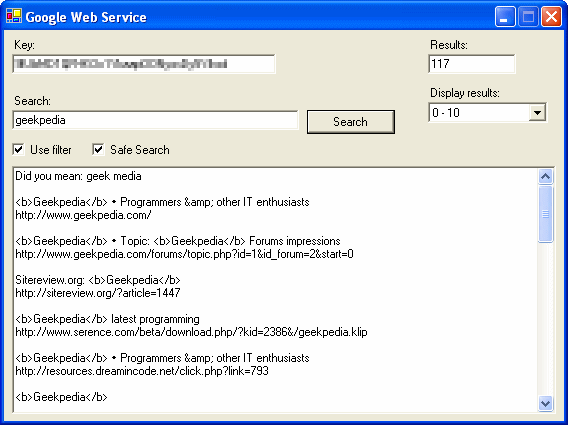The height and width of the screenshot is (425, 568).
Task: Click the http://www.geekpedia.com/ line in results
Action: pyautogui.click(x=83, y=215)
